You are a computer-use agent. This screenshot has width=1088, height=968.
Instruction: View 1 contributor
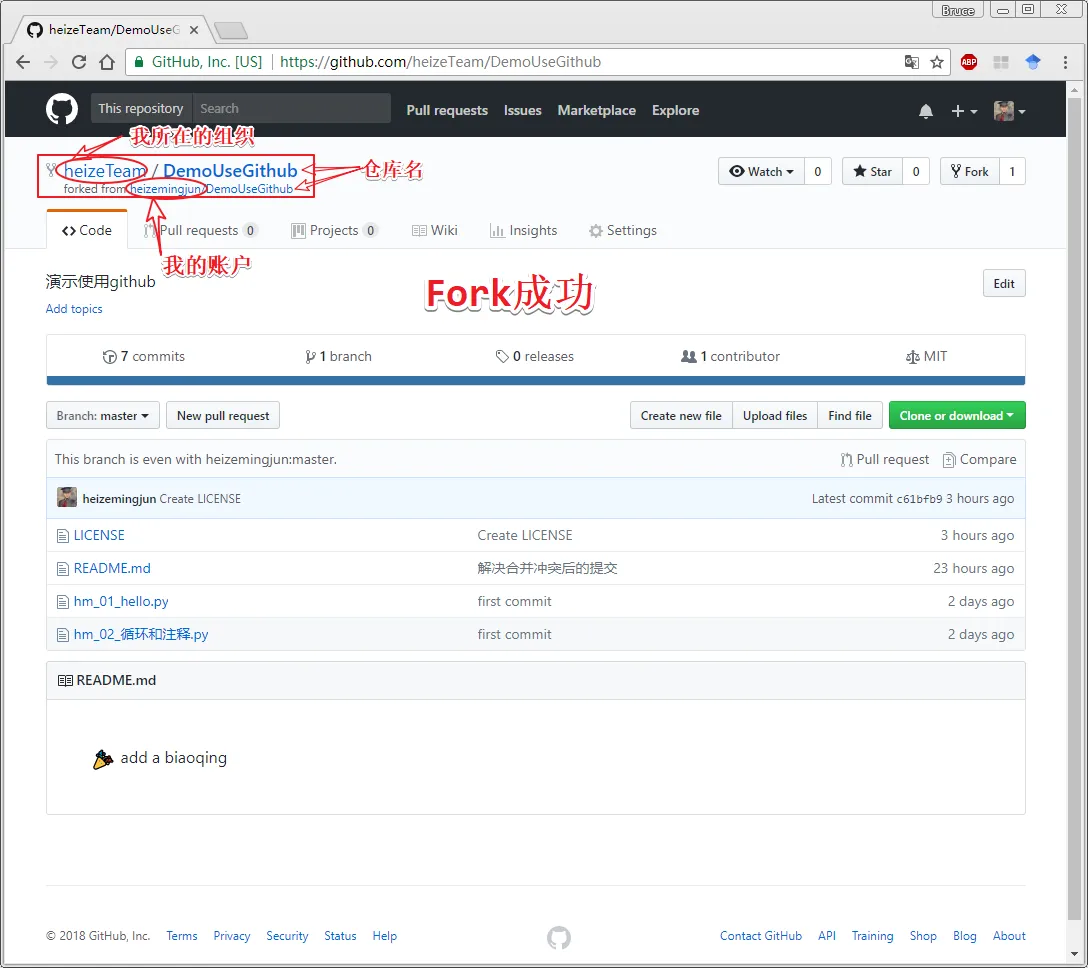731,357
